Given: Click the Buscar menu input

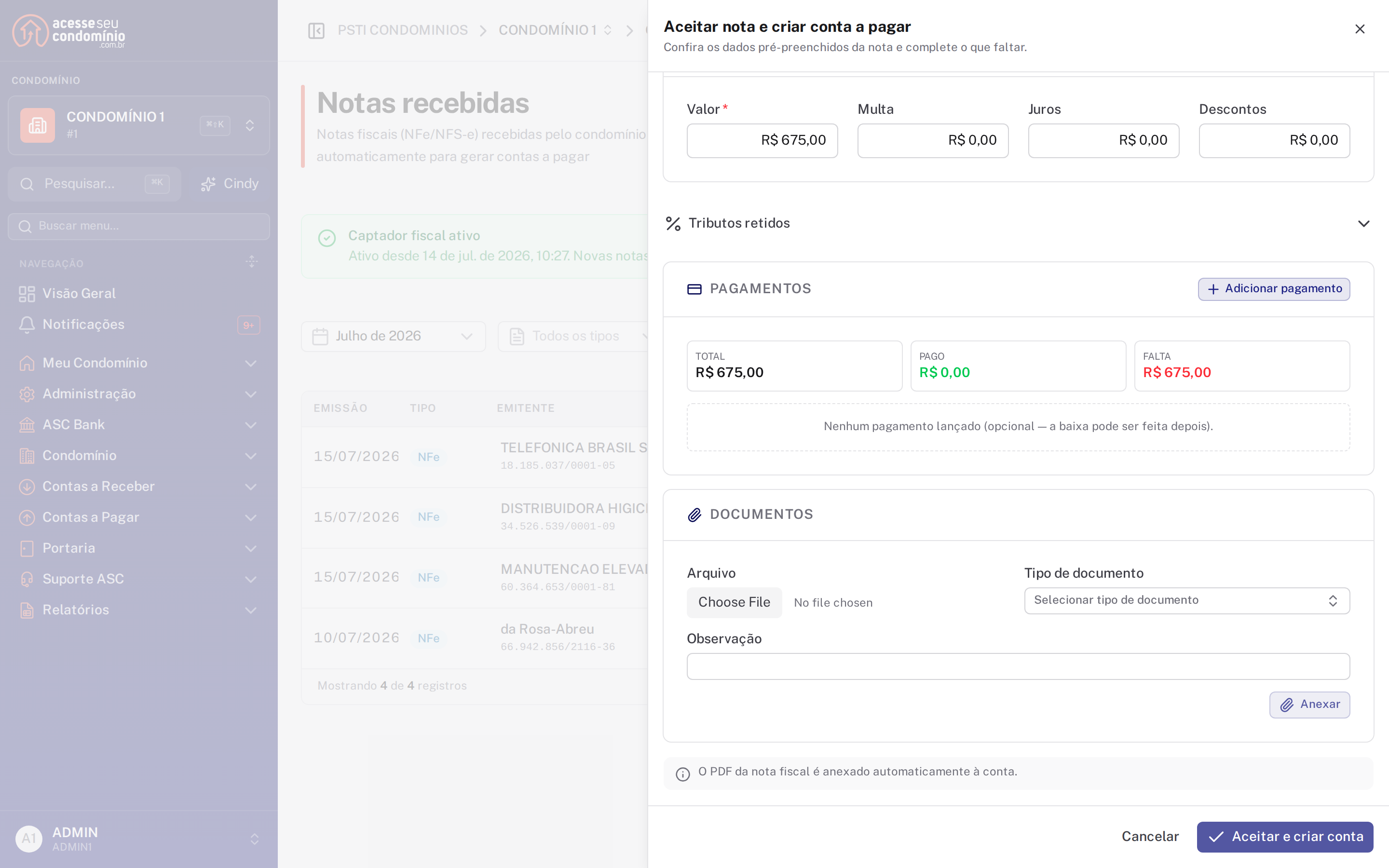Looking at the screenshot, I should click(139, 226).
